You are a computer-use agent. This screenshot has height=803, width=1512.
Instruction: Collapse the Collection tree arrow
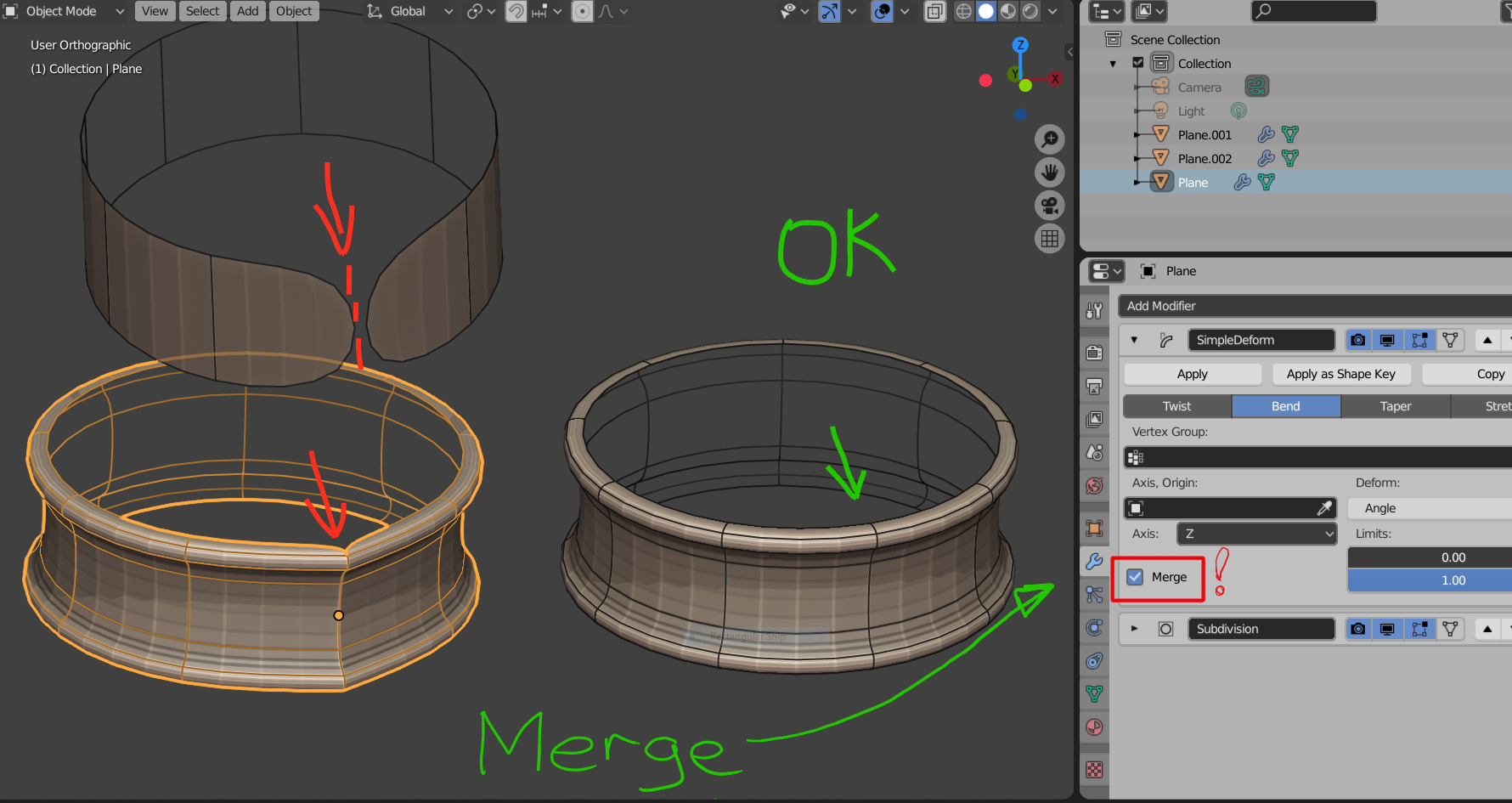click(1113, 64)
